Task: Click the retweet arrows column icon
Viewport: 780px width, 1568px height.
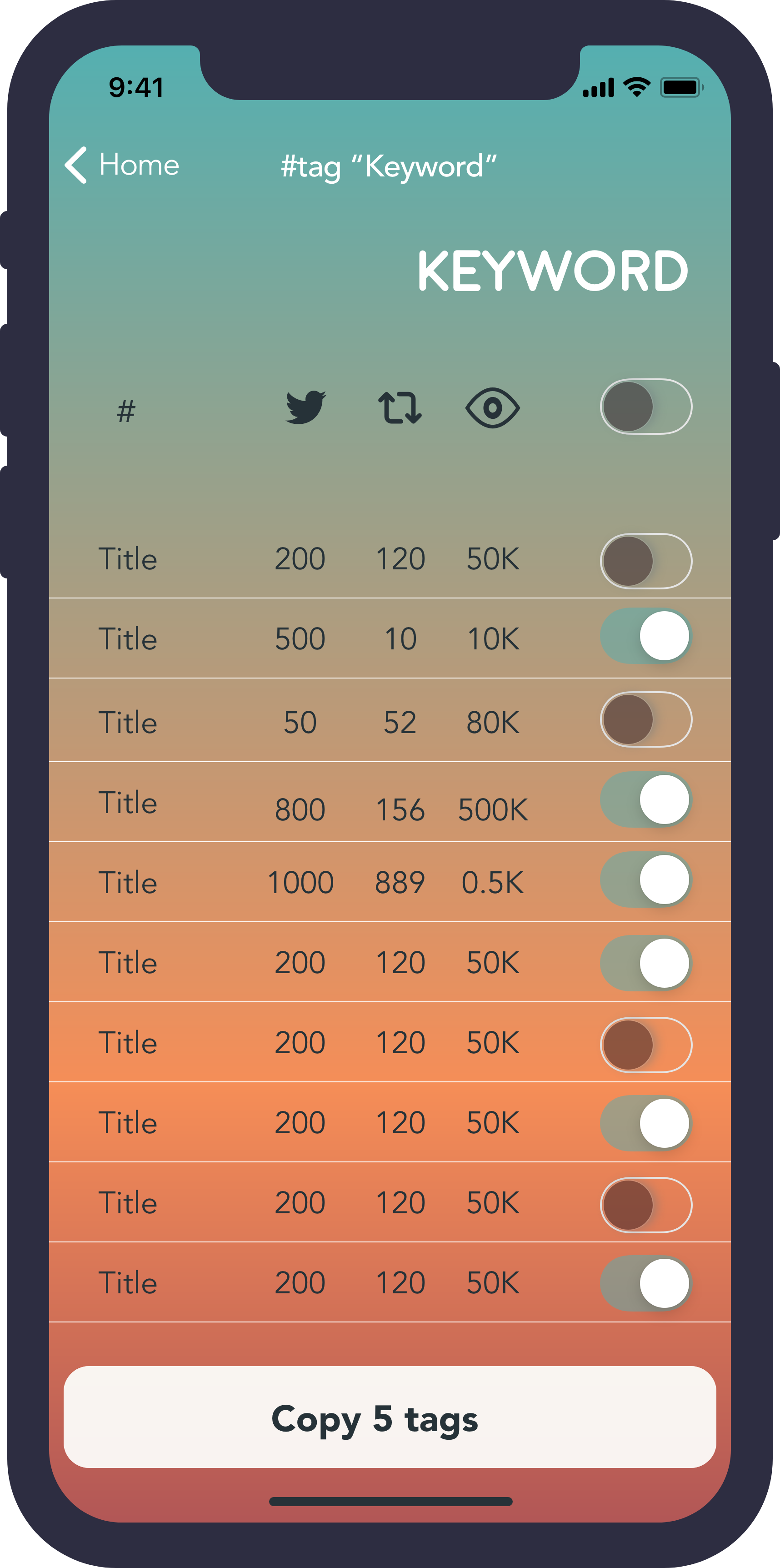Action: click(x=400, y=407)
